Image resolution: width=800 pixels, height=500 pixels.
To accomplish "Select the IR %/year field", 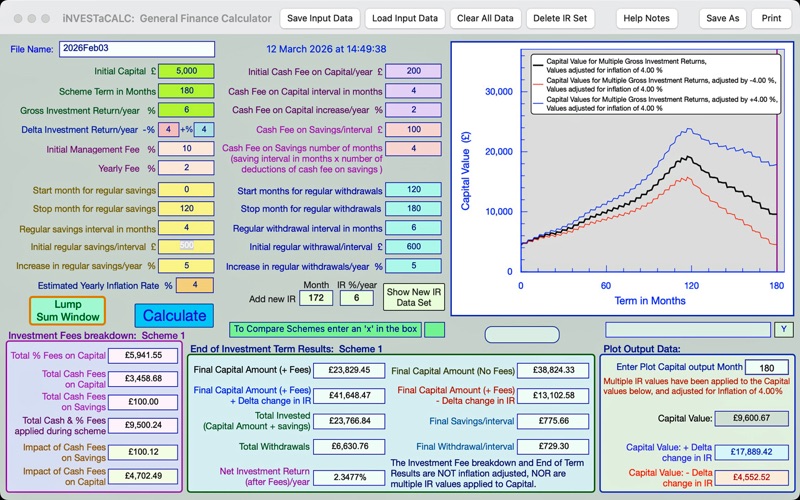I will point(357,298).
